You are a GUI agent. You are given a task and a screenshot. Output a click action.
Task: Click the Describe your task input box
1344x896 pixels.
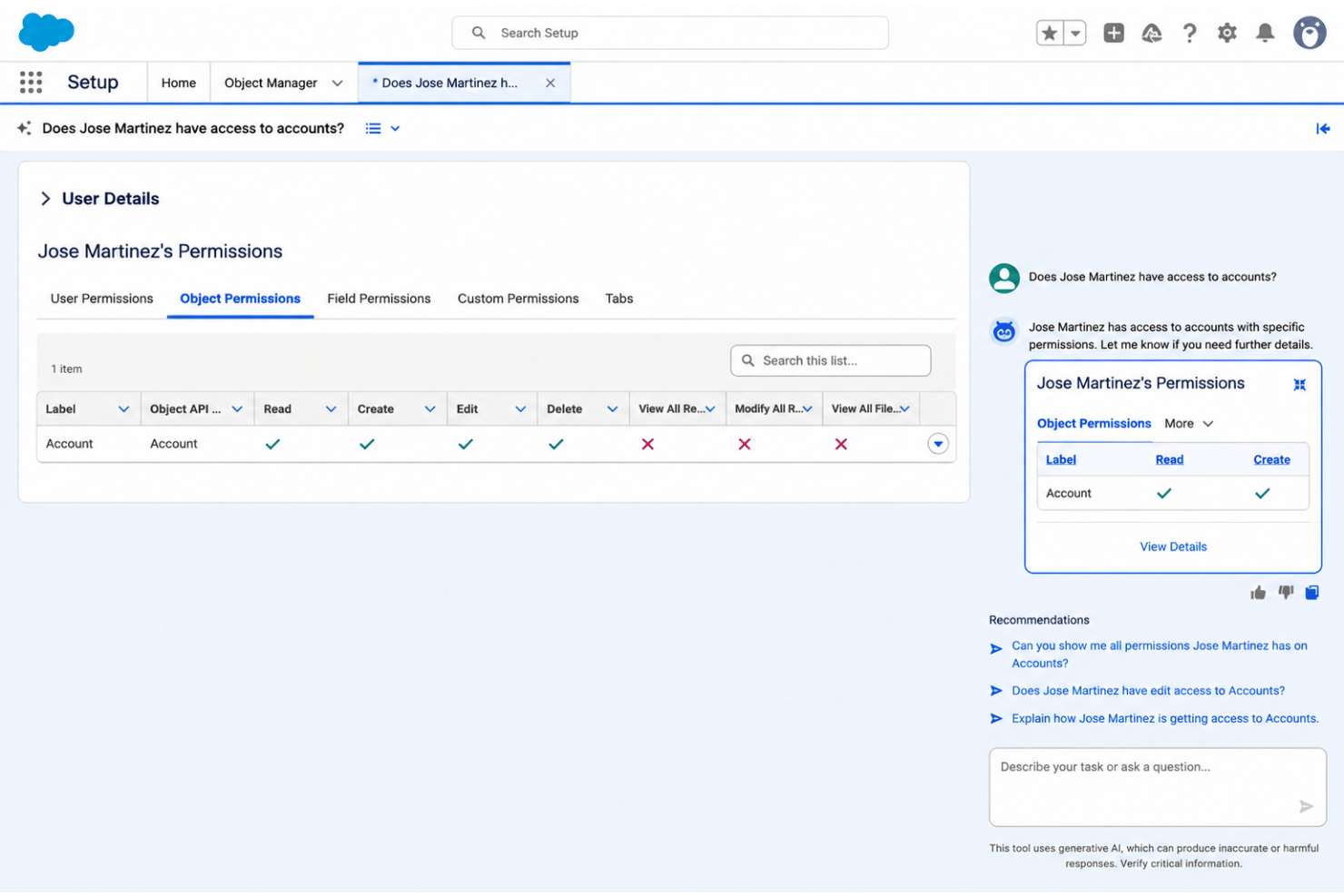click(1158, 787)
